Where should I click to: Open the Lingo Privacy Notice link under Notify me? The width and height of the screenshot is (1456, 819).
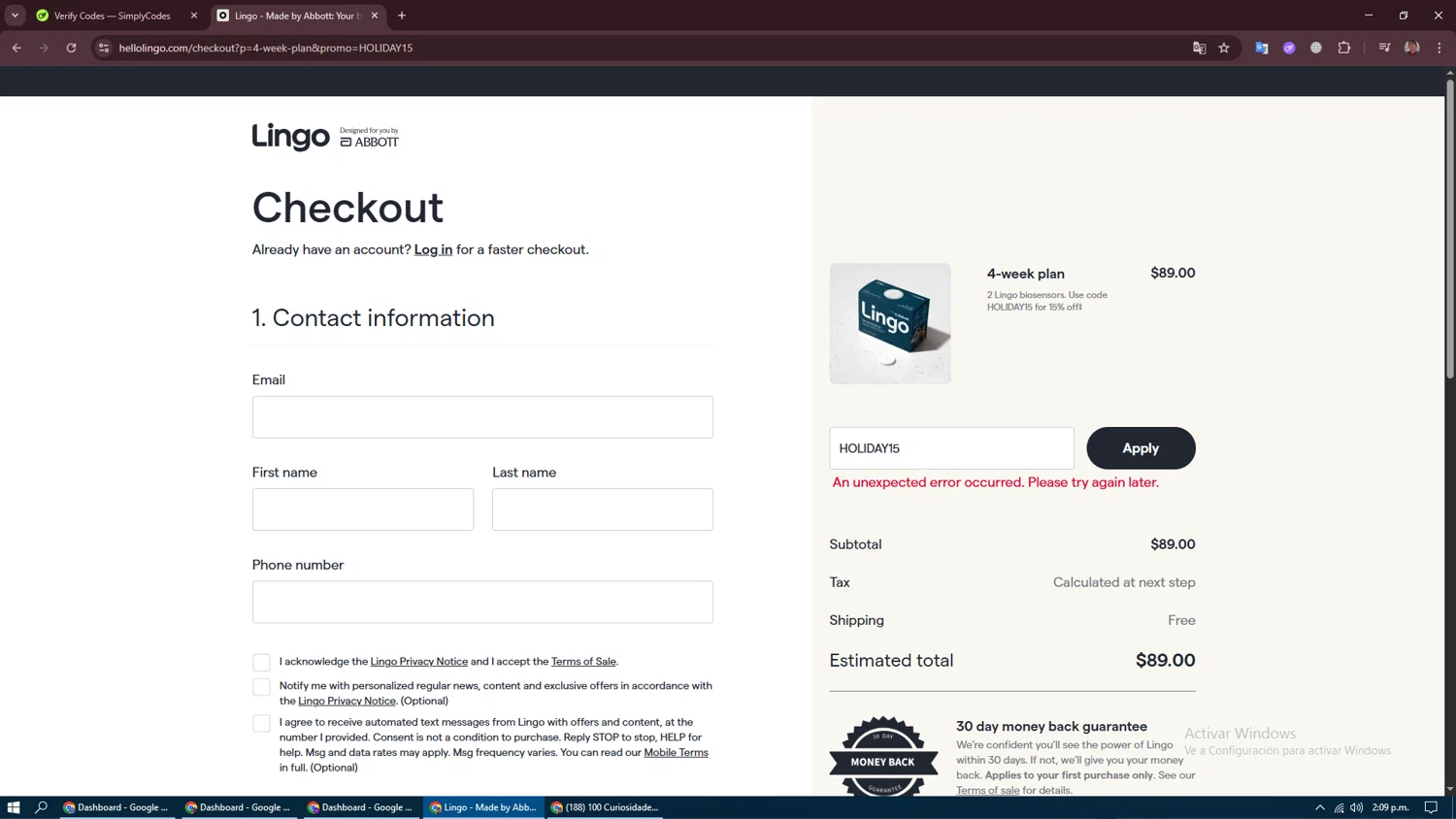click(x=347, y=701)
